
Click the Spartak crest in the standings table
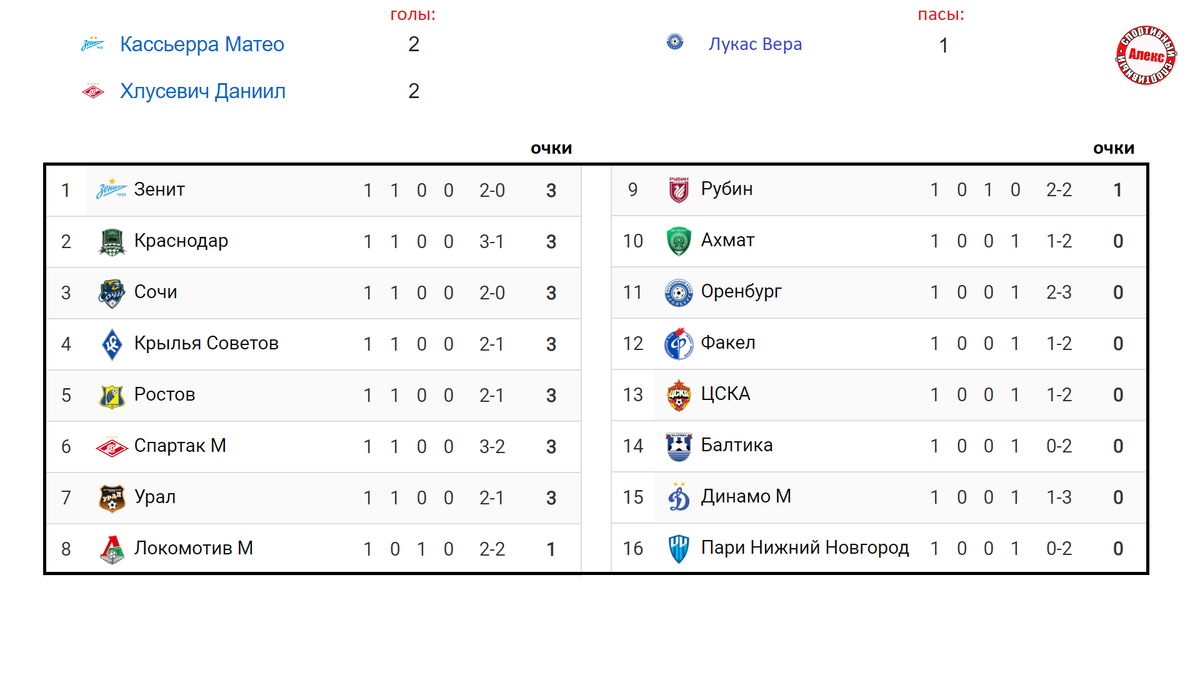[x=112, y=447]
